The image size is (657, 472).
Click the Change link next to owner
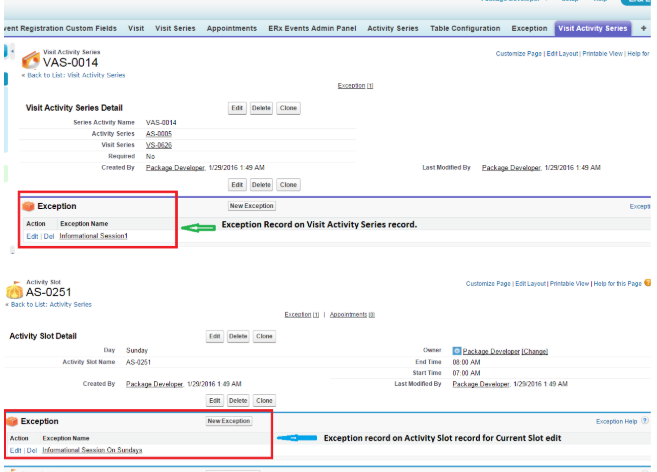tap(534, 351)
